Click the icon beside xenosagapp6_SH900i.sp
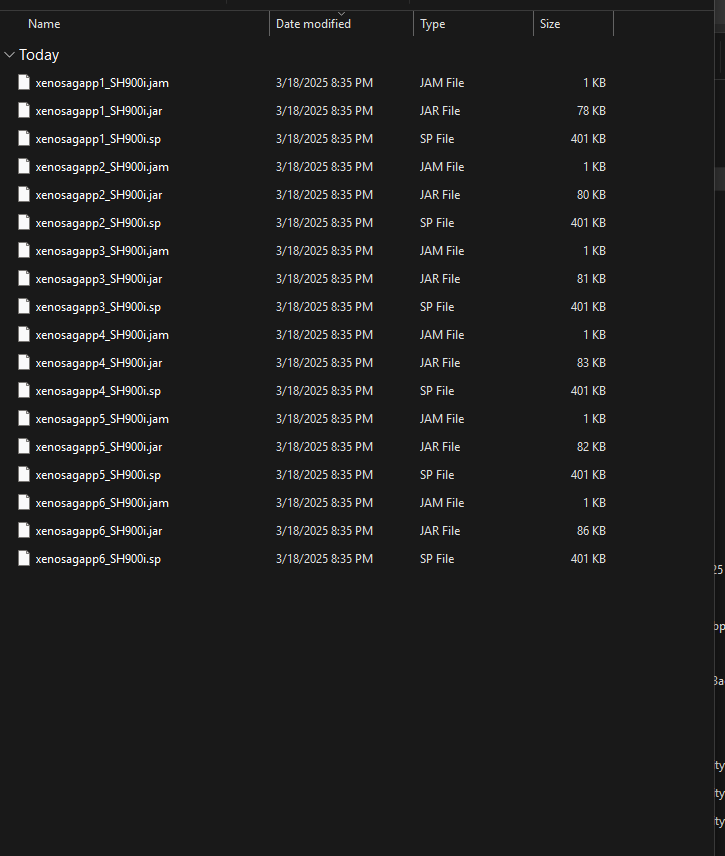 24,559
